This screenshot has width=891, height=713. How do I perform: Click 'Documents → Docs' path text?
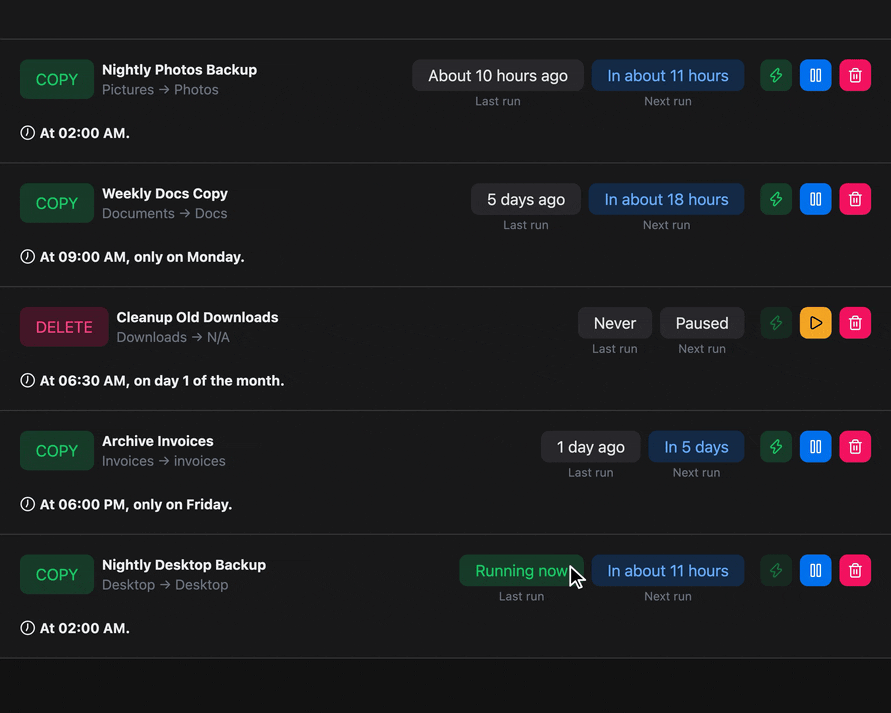pyautogui.click(x=165, y=214)
